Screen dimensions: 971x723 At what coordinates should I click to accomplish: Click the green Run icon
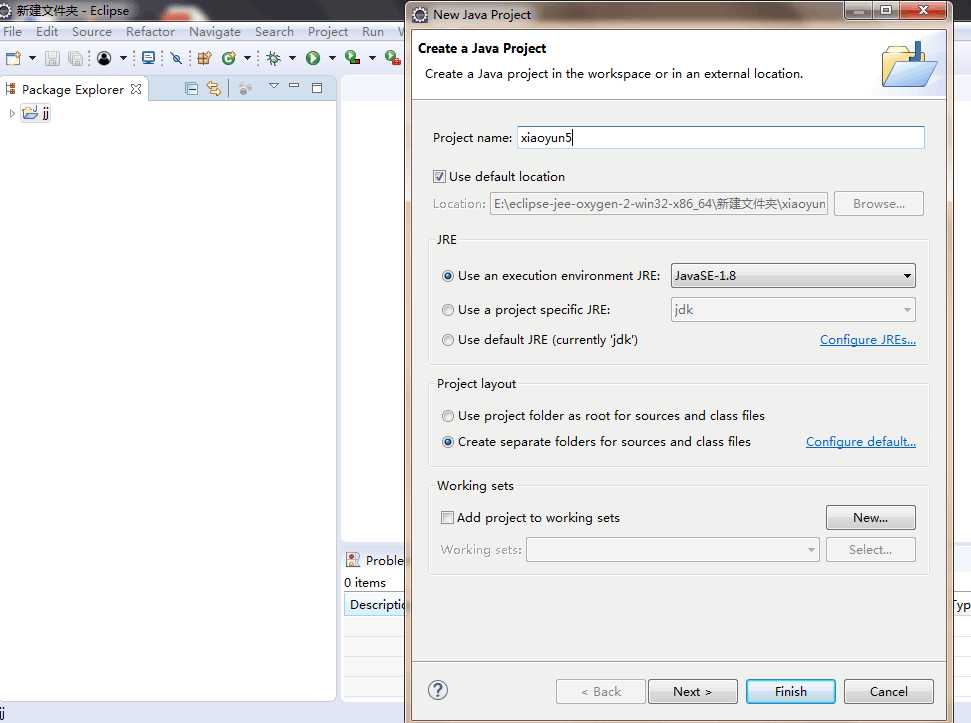(313, 58)
